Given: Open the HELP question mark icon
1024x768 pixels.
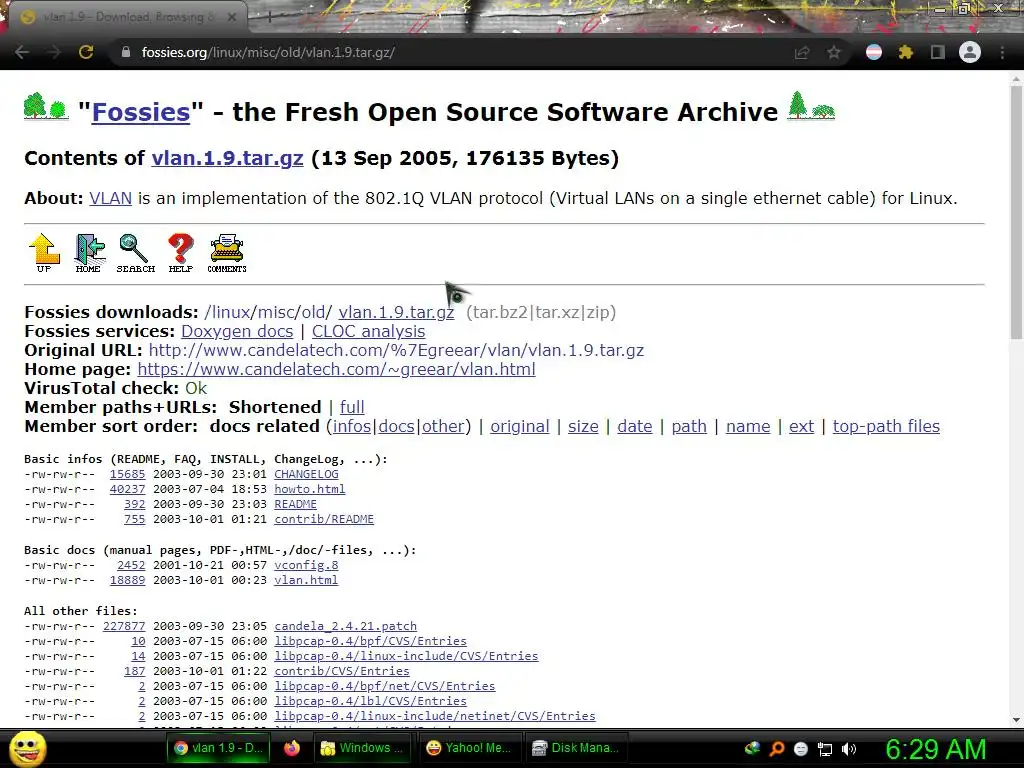Looking at the screenshot, I should click(181, 253).
